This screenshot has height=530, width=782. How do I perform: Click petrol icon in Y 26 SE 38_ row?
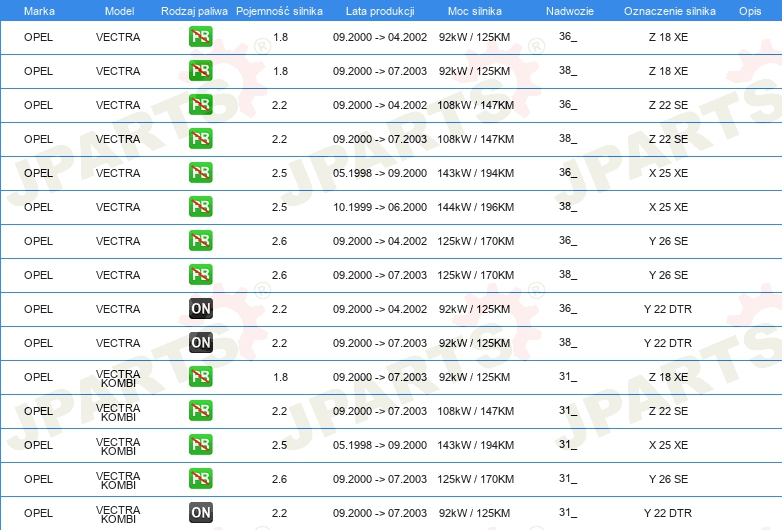click(x=200, y=274)
